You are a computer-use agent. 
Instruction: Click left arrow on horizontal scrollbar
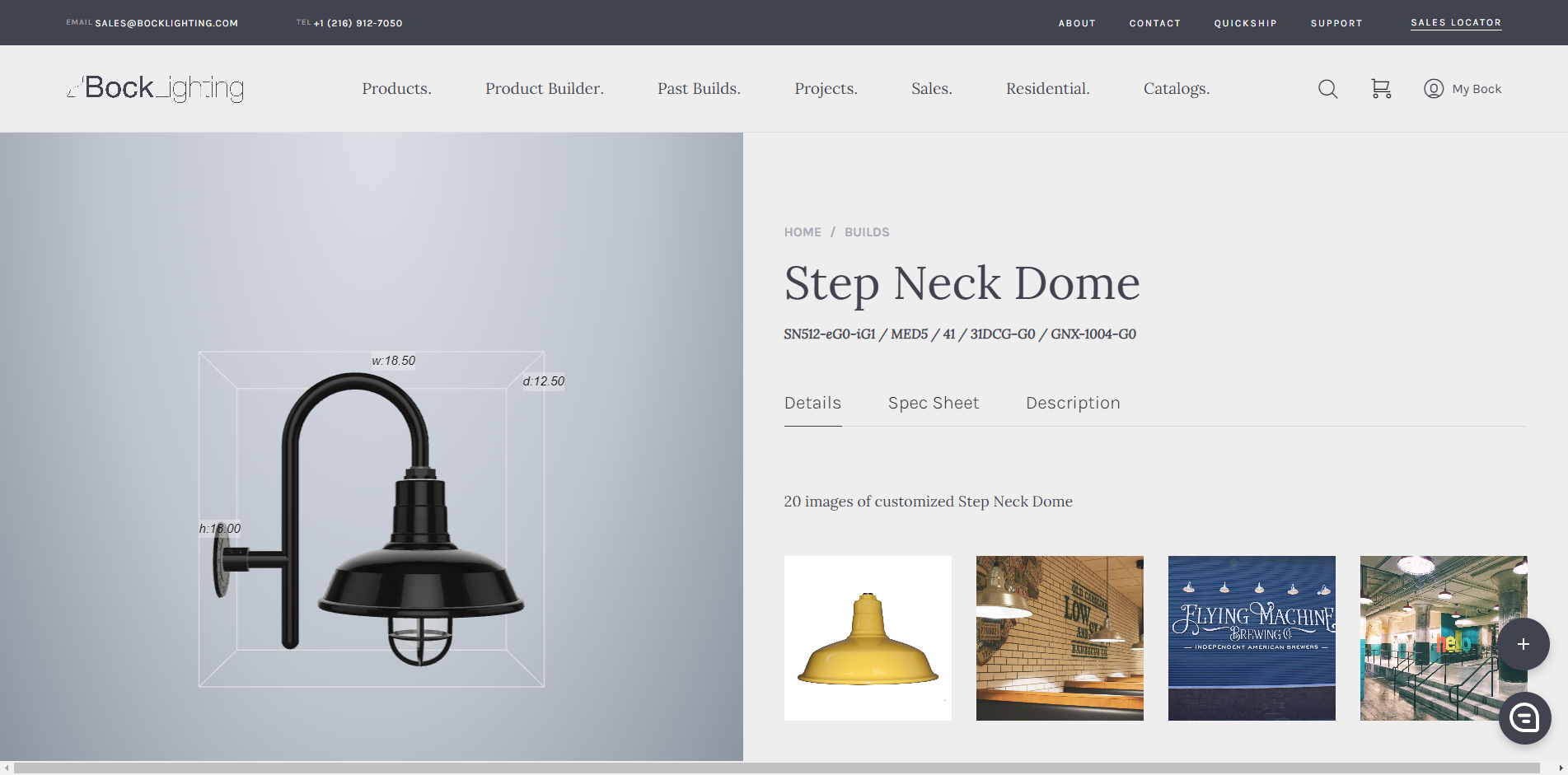point(7,768)
